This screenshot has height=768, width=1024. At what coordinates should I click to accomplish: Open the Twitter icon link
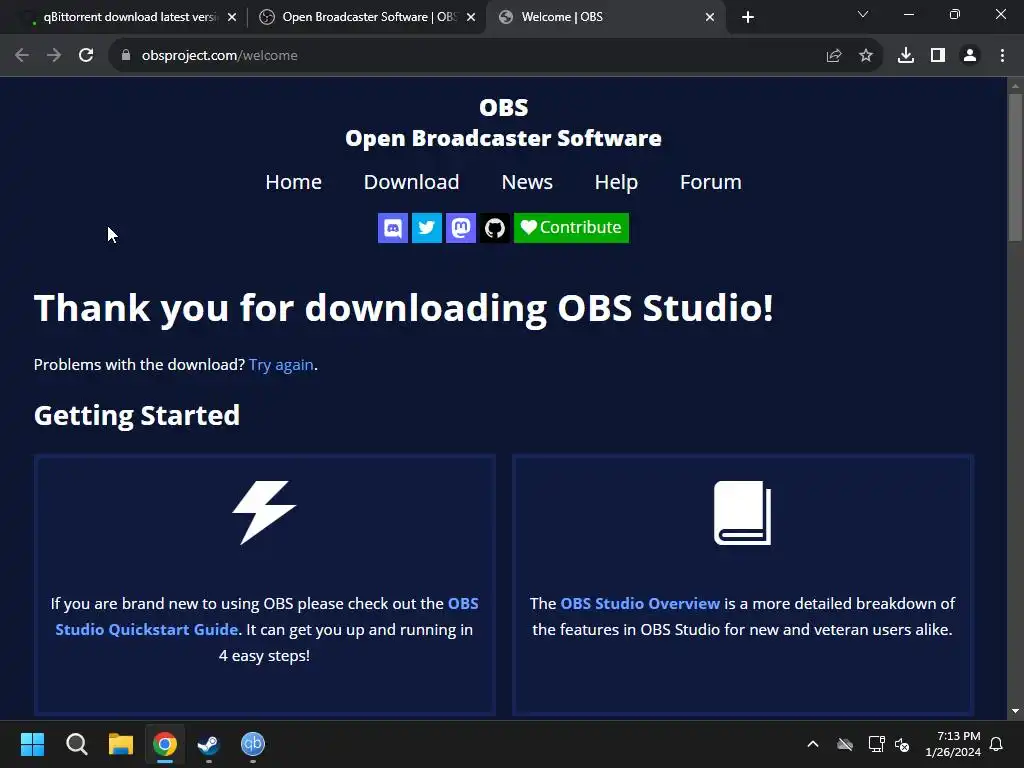tap(426, 228)
